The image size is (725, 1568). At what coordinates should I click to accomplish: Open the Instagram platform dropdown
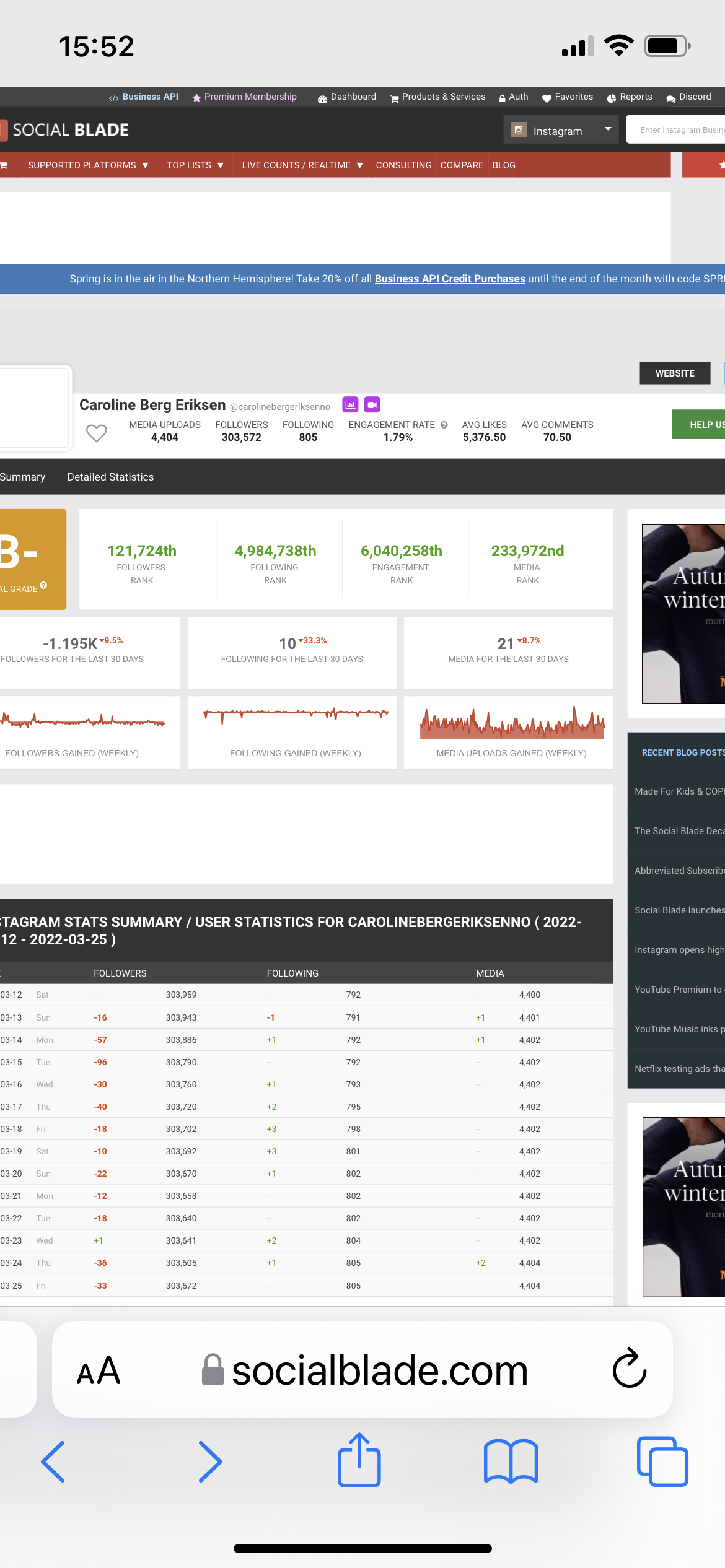561,130
